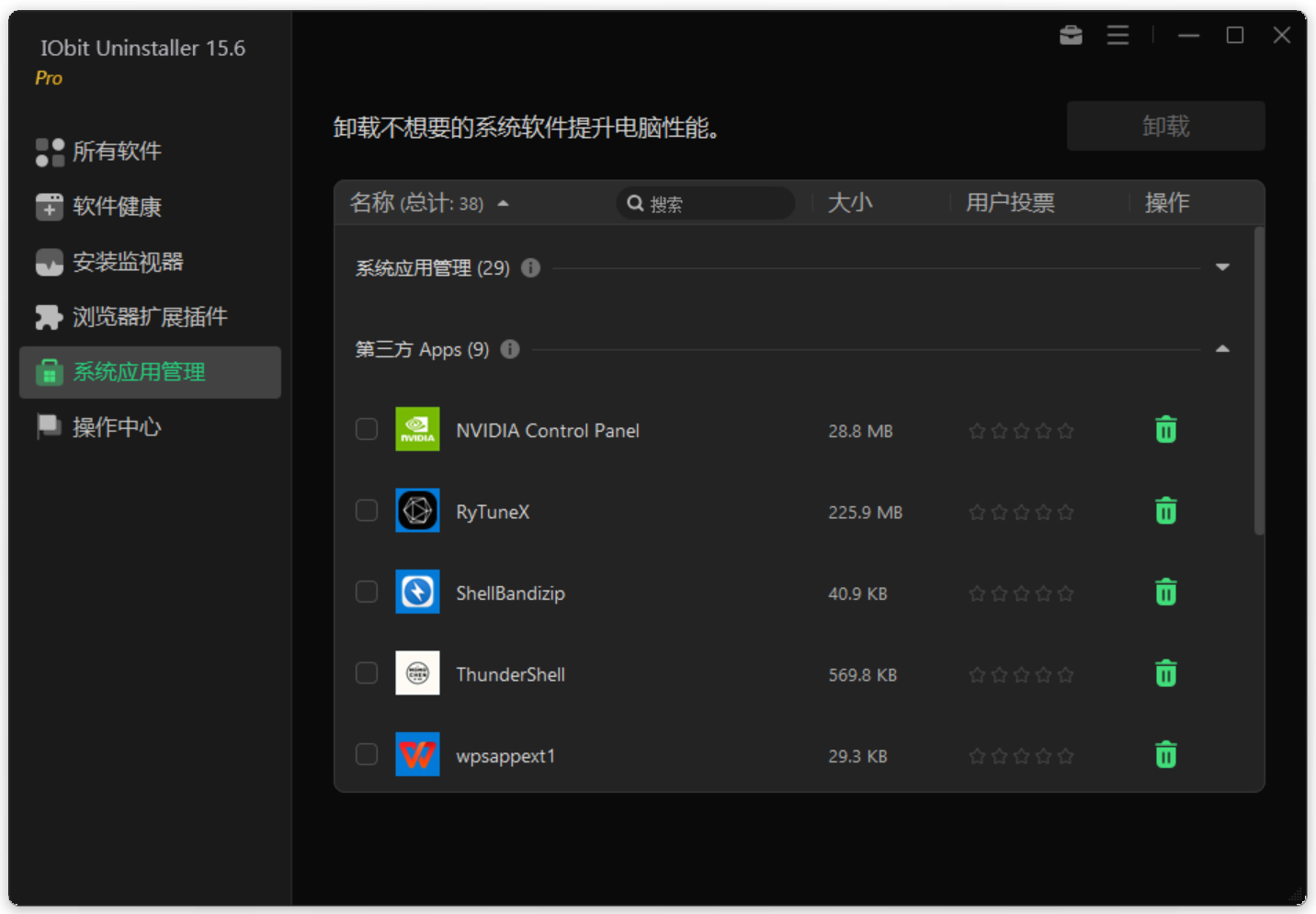Screen dimensions: 1316x914
Task: Uninstall RyTuneX using its trash icon
Action: point(1166,511)
